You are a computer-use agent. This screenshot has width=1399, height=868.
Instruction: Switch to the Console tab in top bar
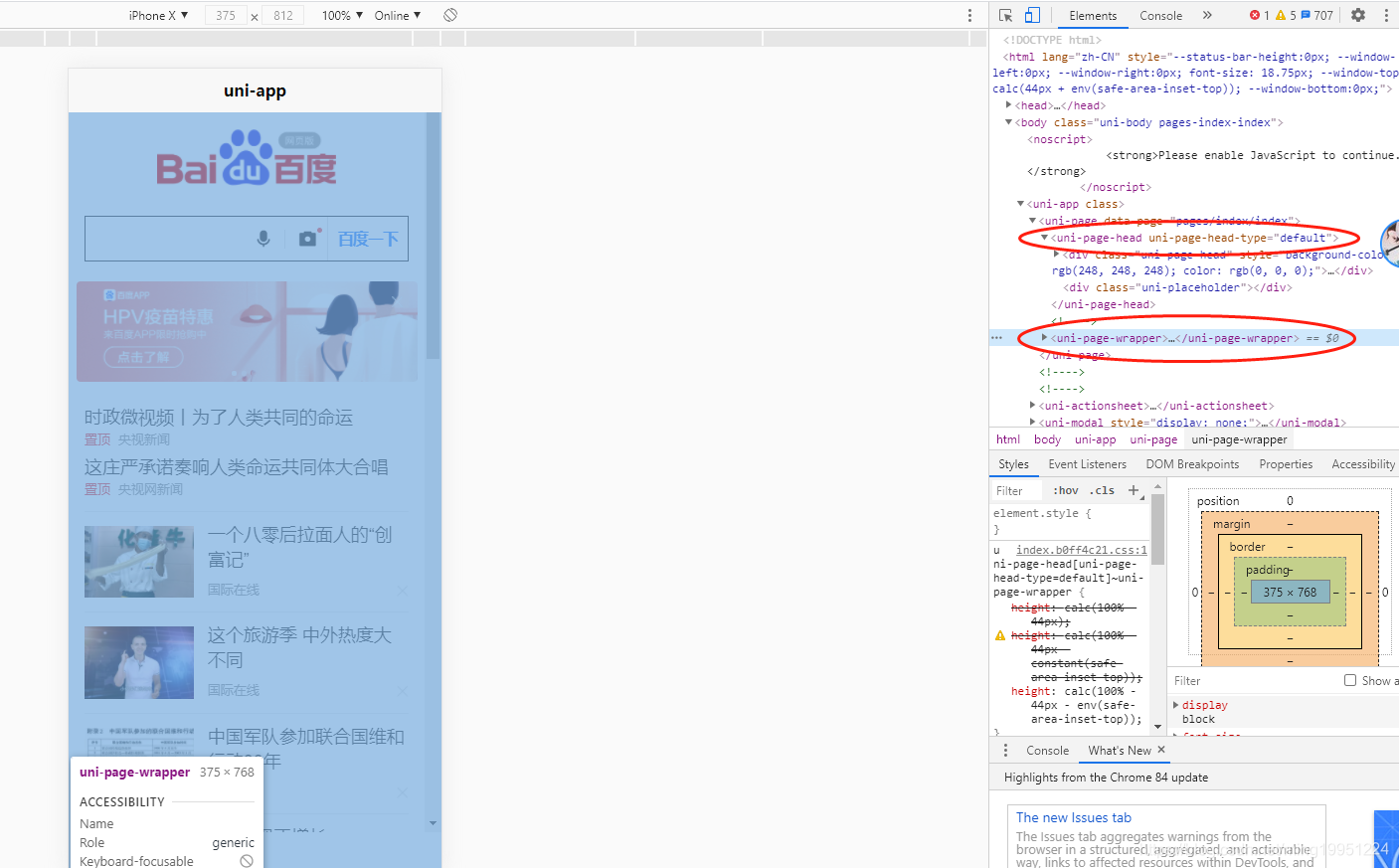1160,15
